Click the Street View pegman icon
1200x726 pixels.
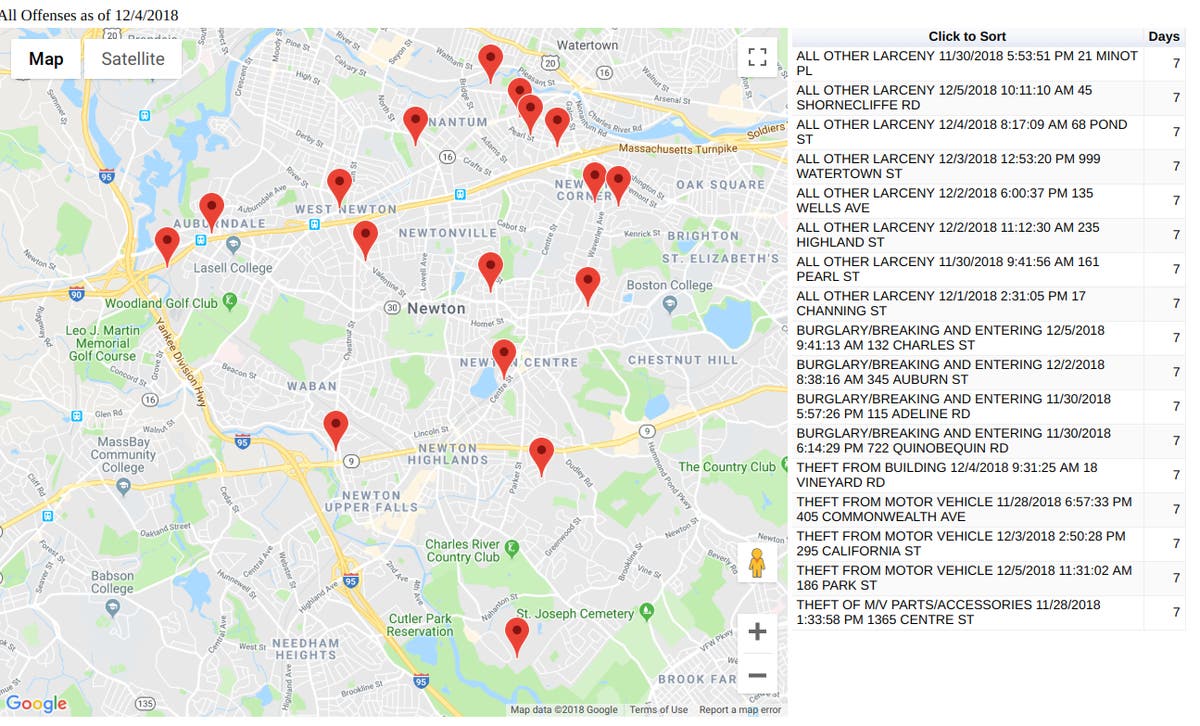coord(757,563)
